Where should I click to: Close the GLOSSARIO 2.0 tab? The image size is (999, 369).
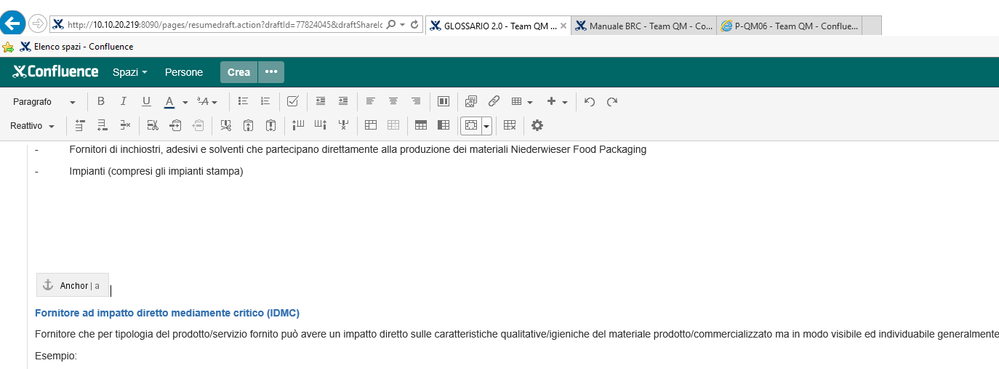click(x=563, y=25)
